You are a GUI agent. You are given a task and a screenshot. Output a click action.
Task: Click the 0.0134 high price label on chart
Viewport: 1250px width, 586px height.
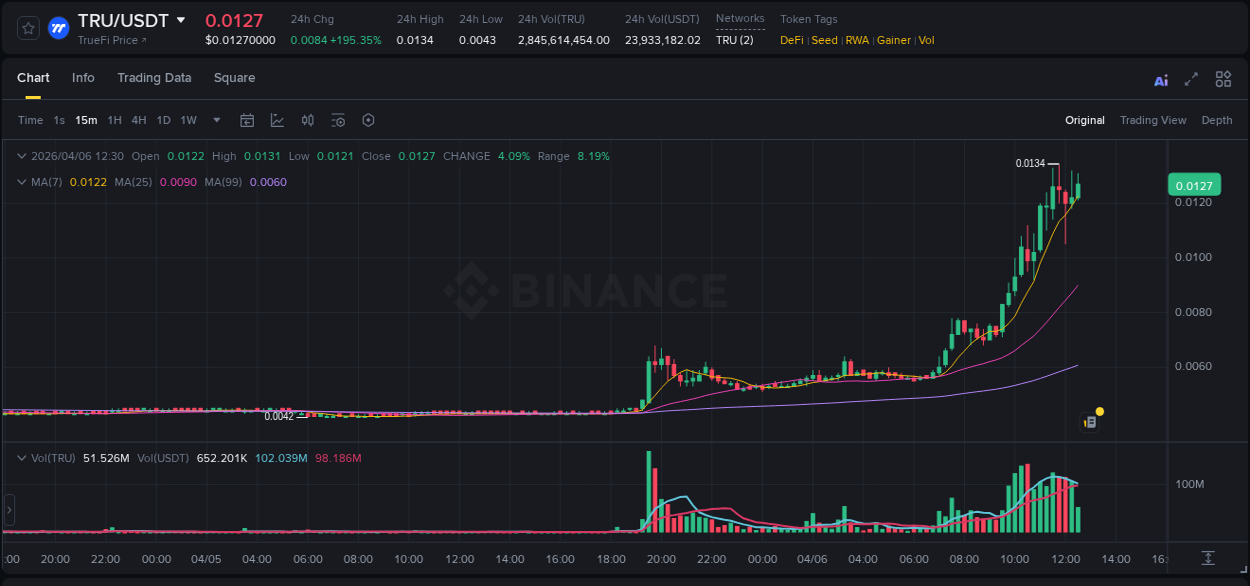pyautogui.click(x=1030, y=163)
